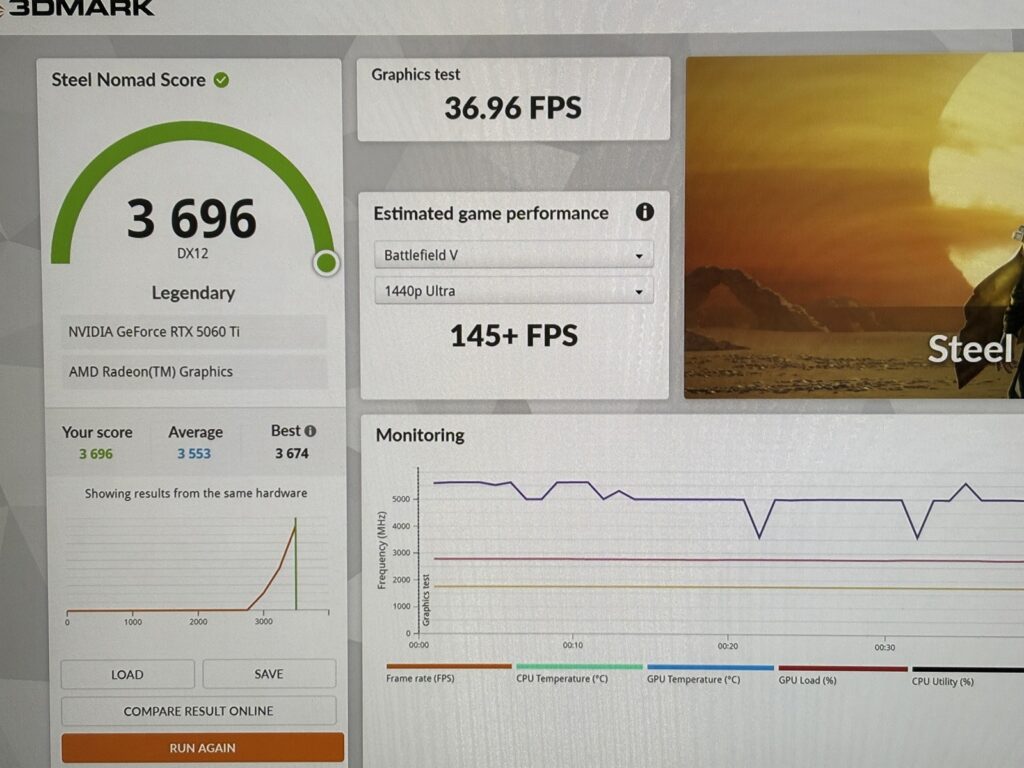Start the benchmark with RUN AGAIN
This screenshot has height=768, width=1024.
pos(202,747)
